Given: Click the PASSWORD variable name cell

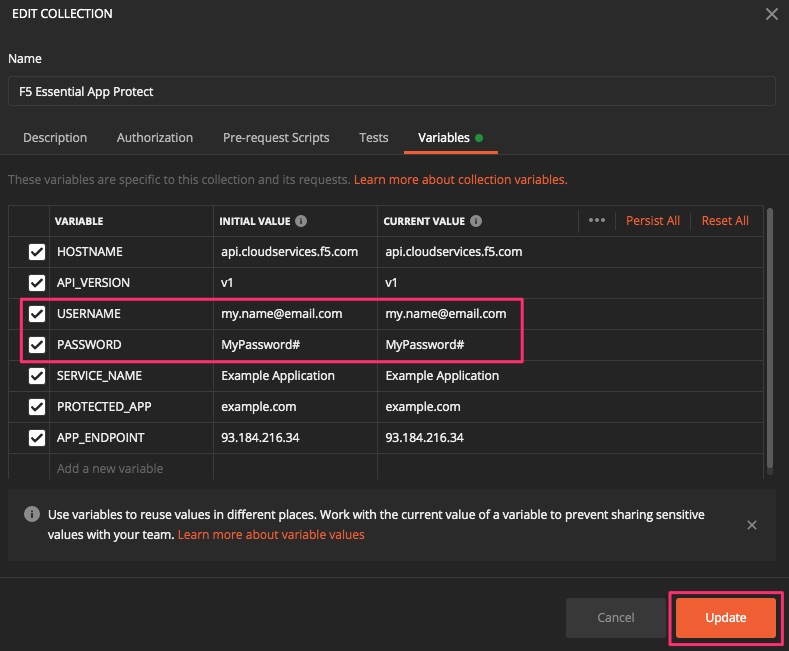Looking at the screenshot, I should coord(131,345).
